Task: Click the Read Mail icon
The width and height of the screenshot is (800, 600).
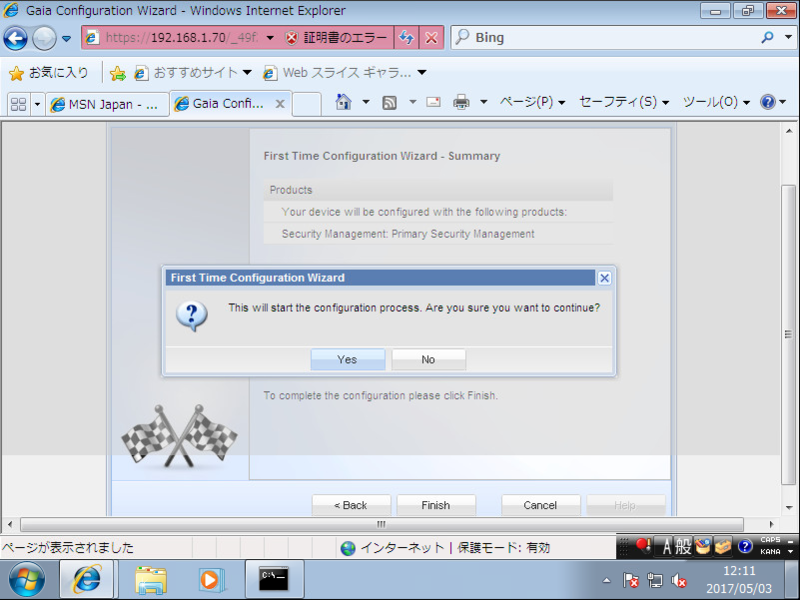Action: pos(433,102)
